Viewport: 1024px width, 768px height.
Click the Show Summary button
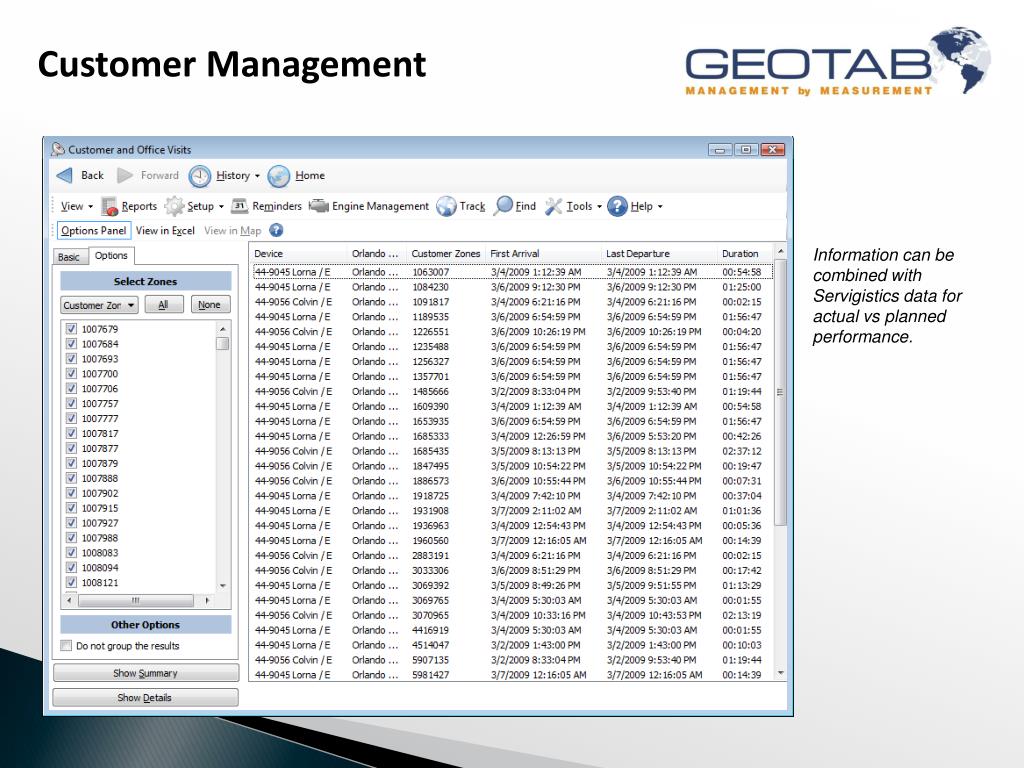click(x=146, y=673)
